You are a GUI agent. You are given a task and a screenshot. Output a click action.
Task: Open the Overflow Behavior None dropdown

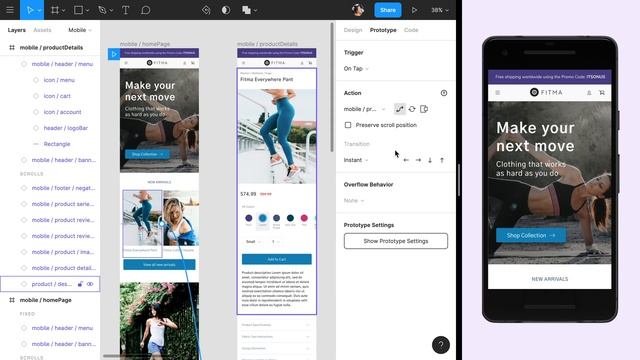[x=353, y=200]
